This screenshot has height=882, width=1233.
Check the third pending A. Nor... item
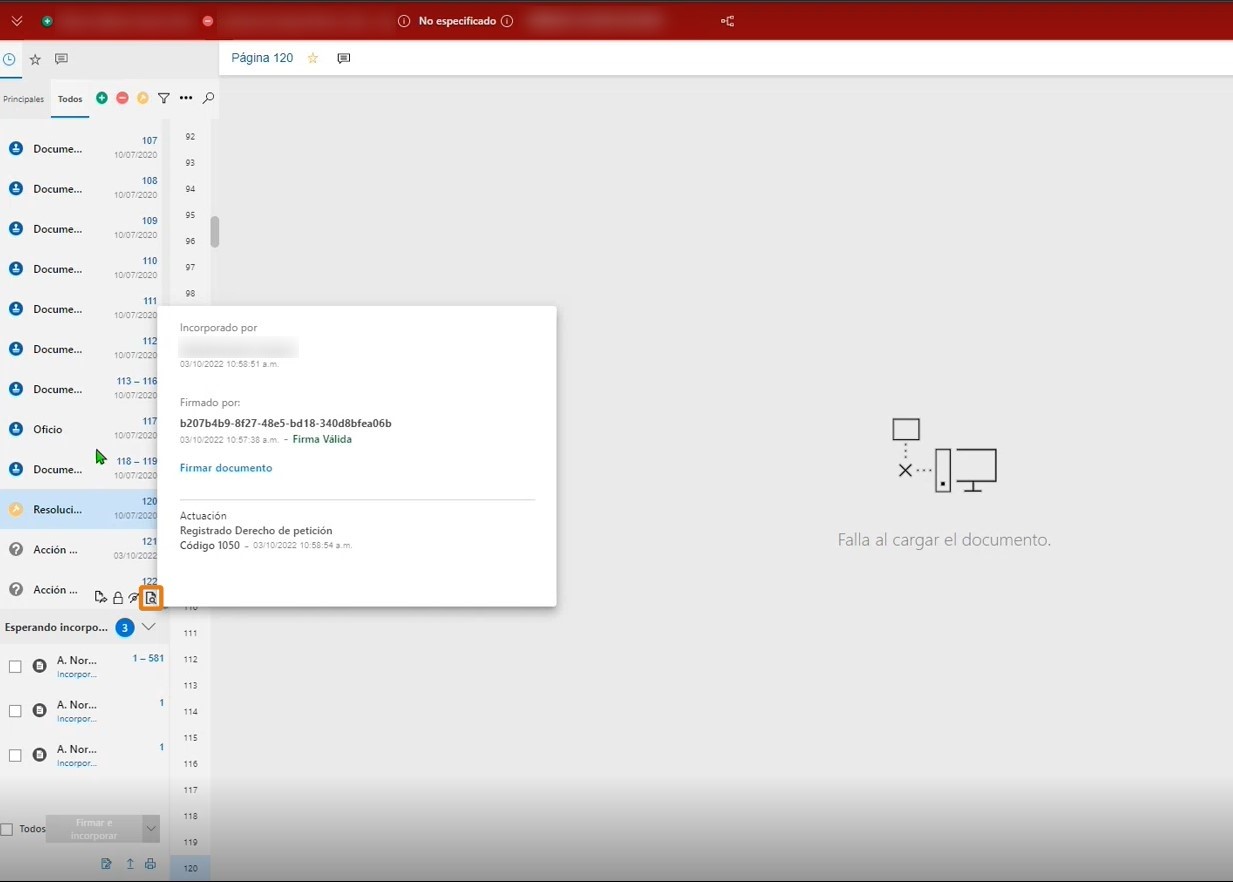[15, 755]
